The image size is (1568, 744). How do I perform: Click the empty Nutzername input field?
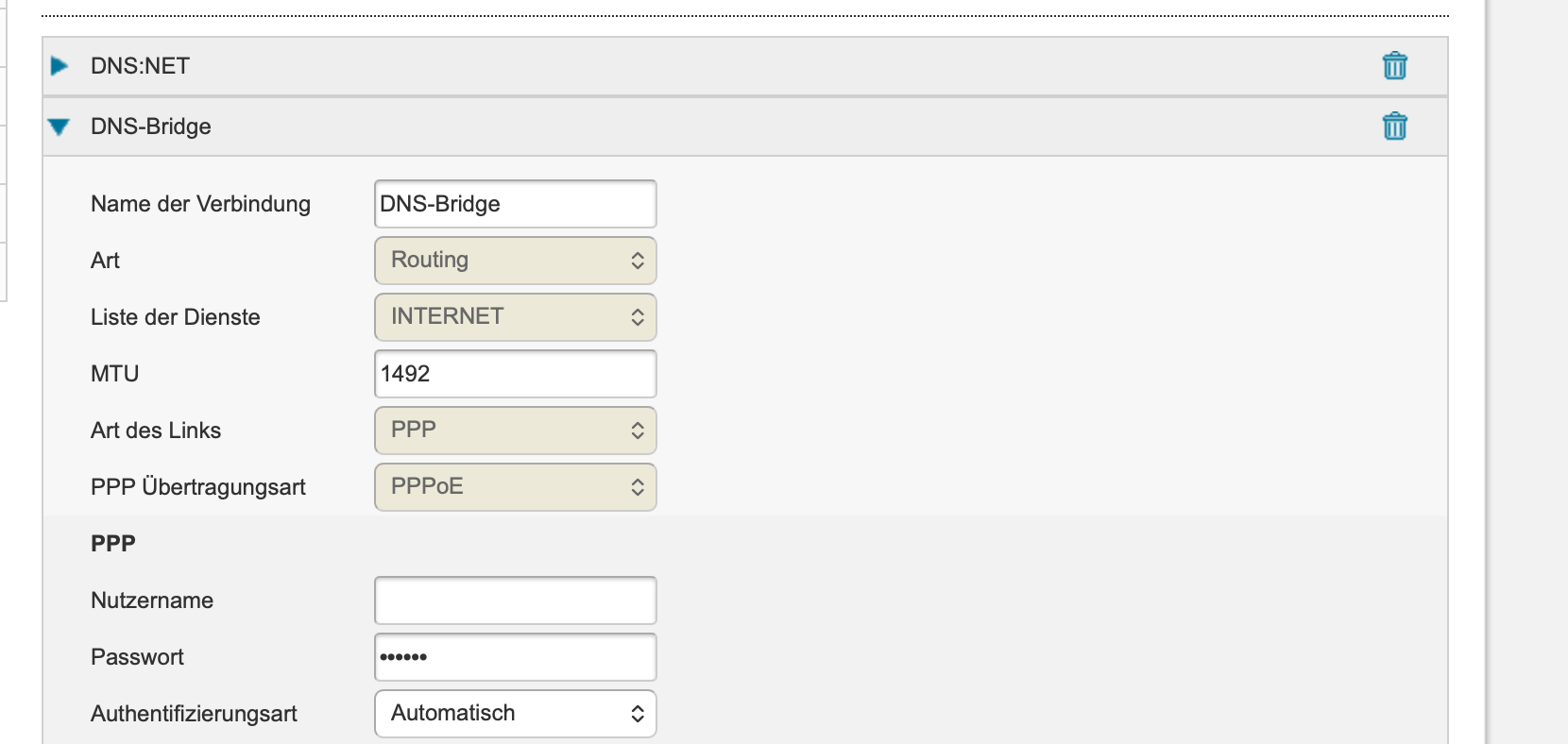coord(515,600)
